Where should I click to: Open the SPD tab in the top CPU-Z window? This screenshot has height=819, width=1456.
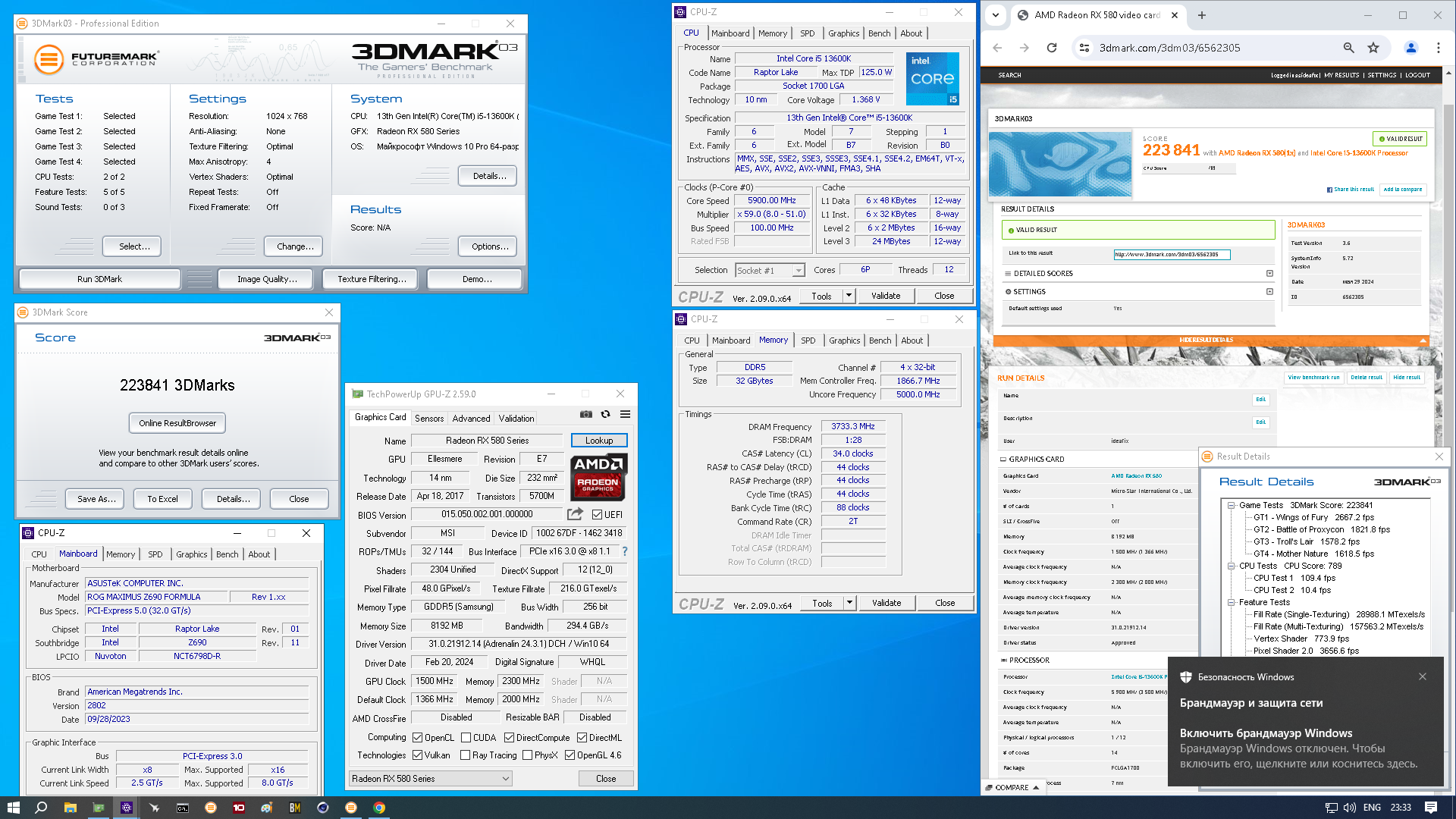pyautogui.click(x=808, y=33)
